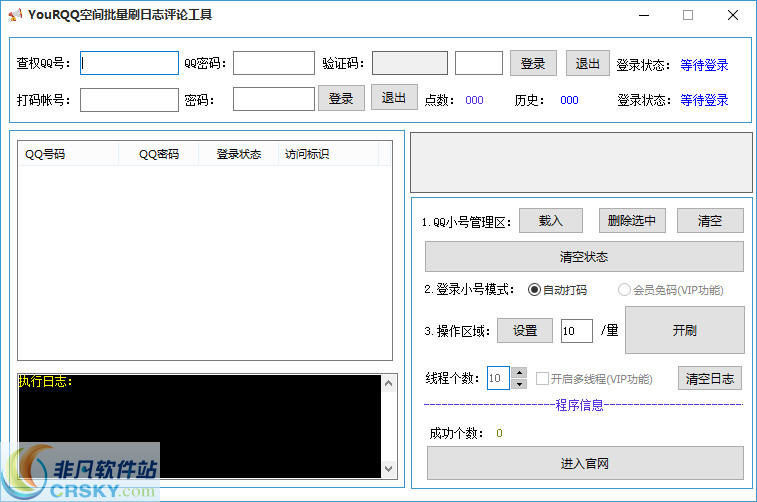This screenshot has width=757, height=502.
Task: Click inside the black 执行日志 log area
Action: (x=199, y=426)
